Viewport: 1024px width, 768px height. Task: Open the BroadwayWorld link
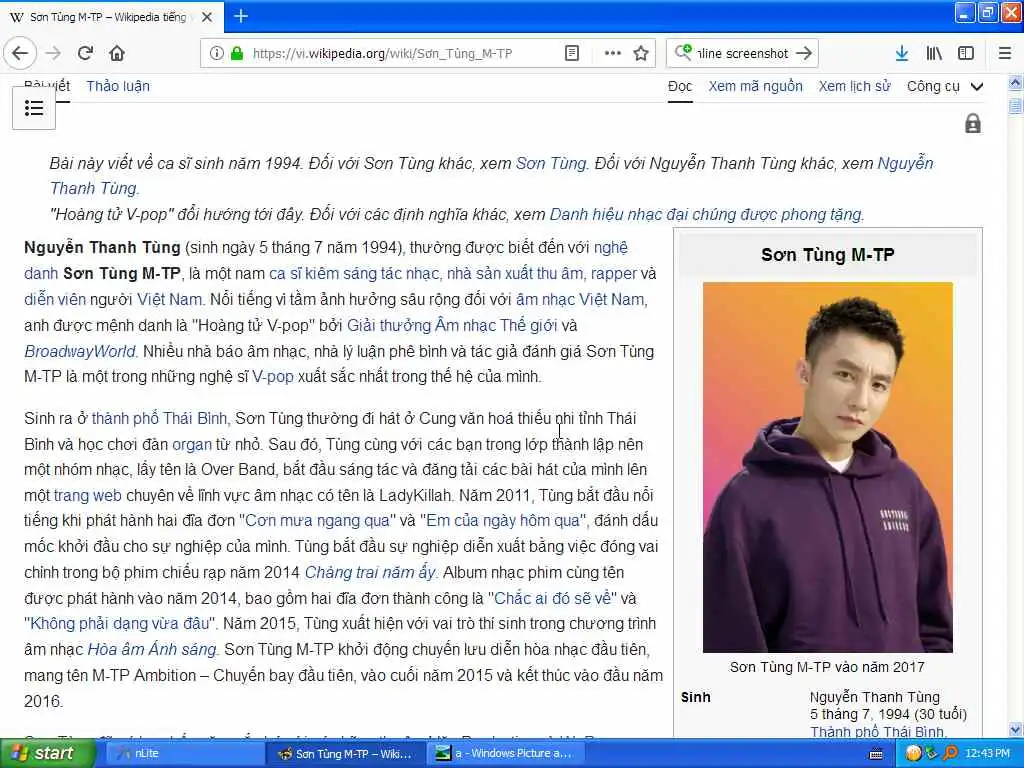click(x=80, y=351)
